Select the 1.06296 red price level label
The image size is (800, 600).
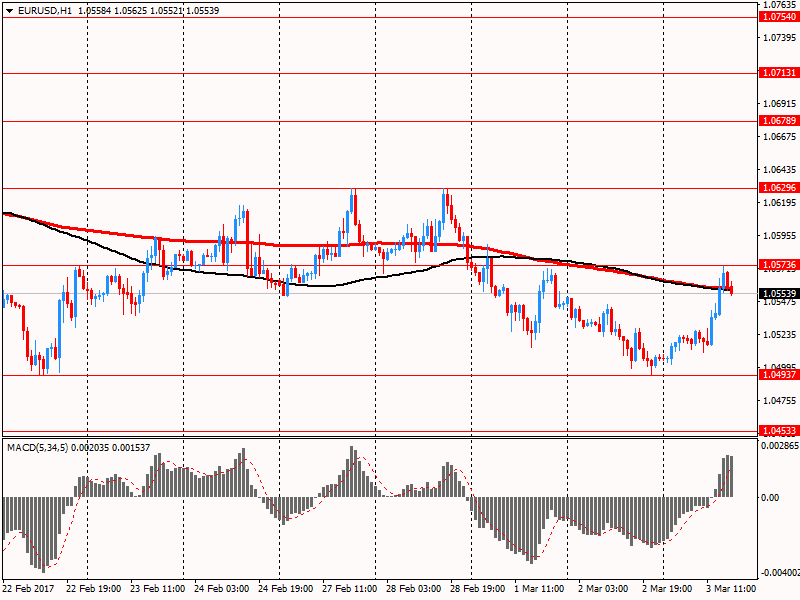[x=779, y=188]
